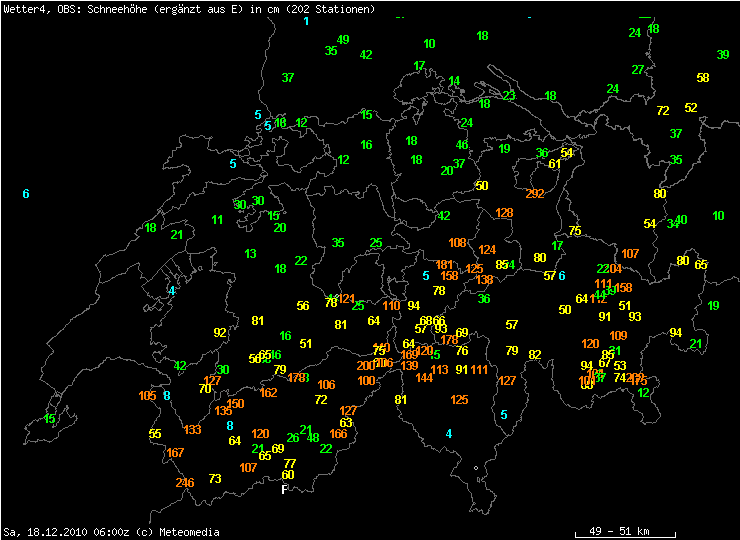Select the yellow 82 snow depth value

[x=535, y=355]
